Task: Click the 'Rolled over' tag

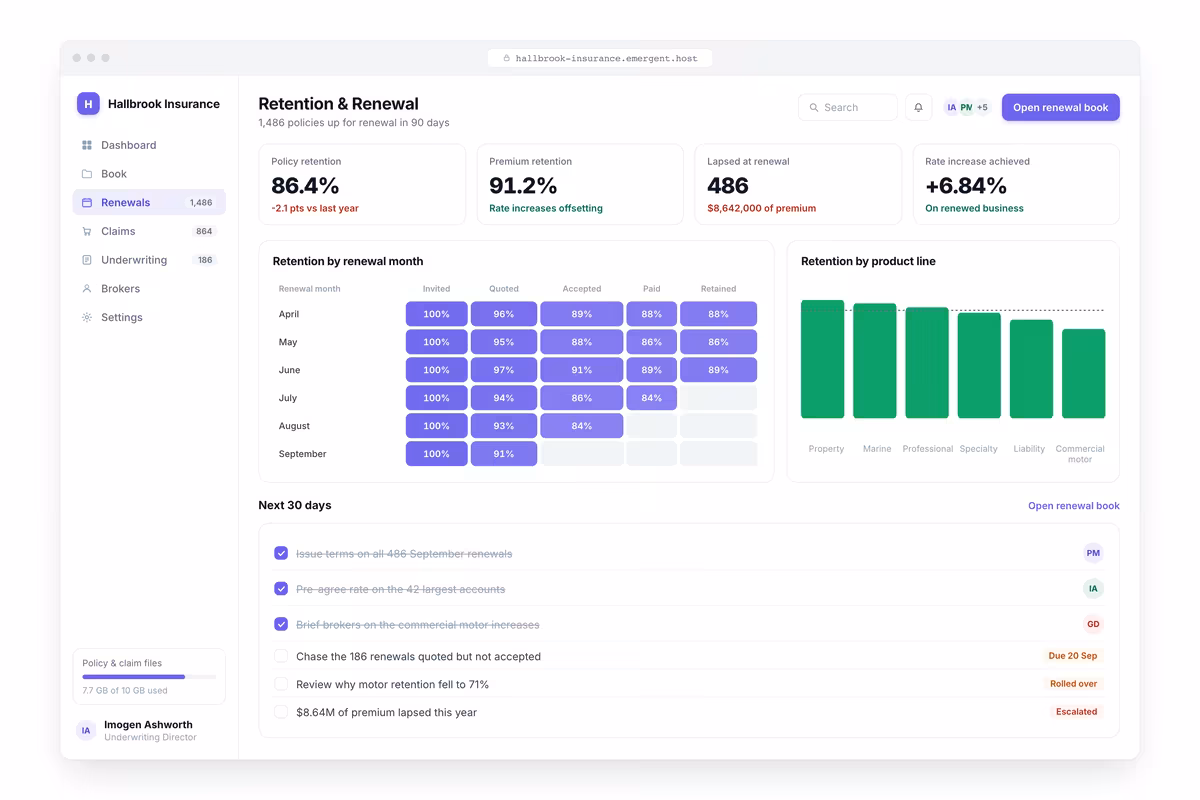Action: tap(1073, 684)
